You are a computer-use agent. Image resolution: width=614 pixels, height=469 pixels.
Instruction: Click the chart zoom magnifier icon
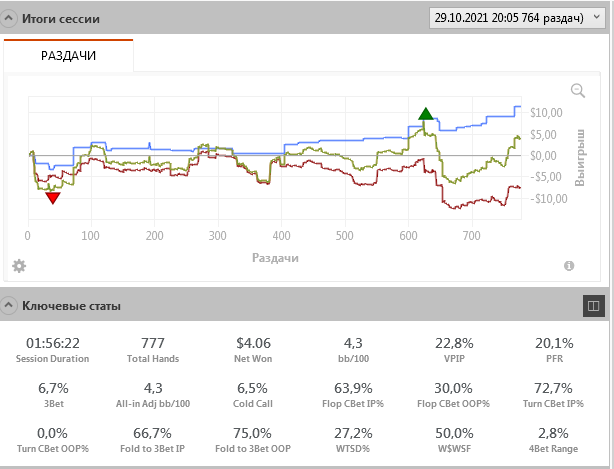[x=577, y=91]
